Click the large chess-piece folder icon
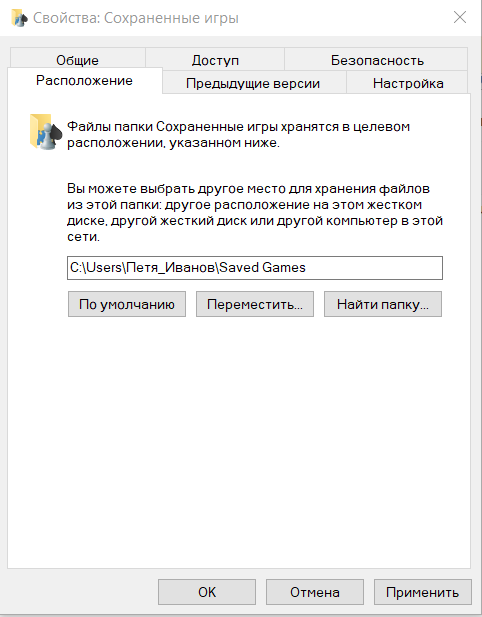 click(46, 131)
